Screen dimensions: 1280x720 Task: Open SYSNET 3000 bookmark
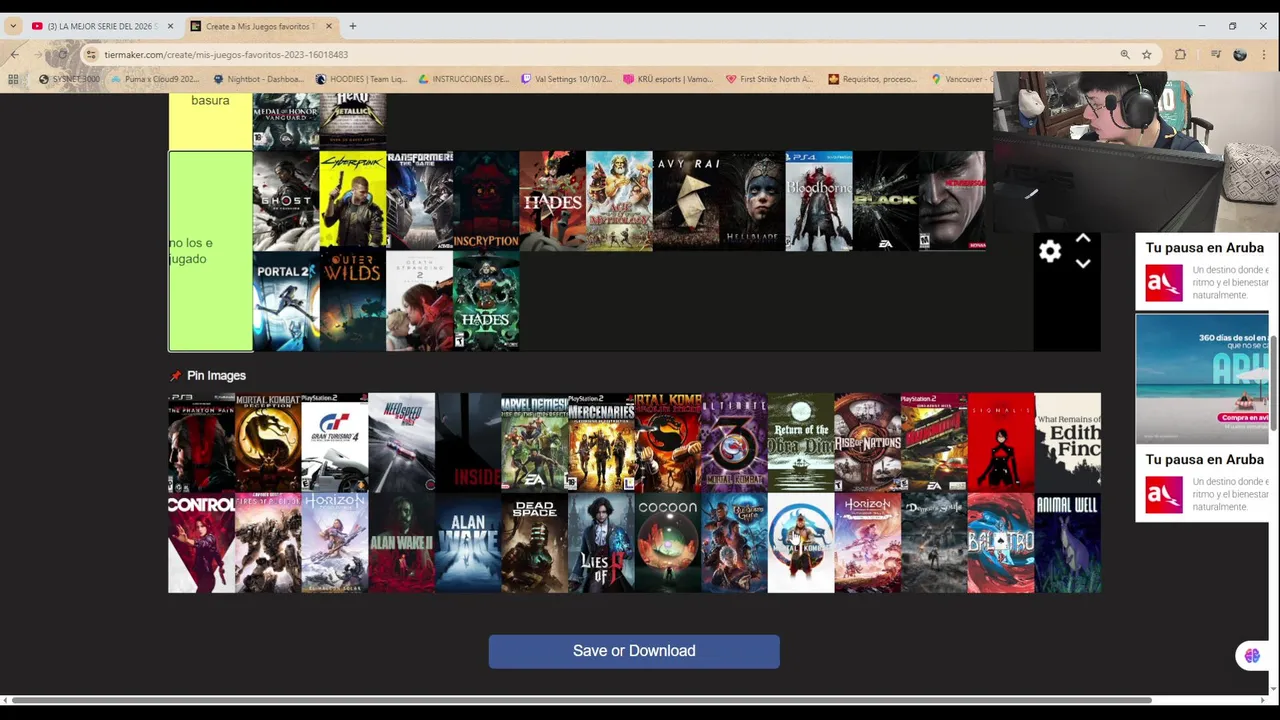tap(70, 79)
